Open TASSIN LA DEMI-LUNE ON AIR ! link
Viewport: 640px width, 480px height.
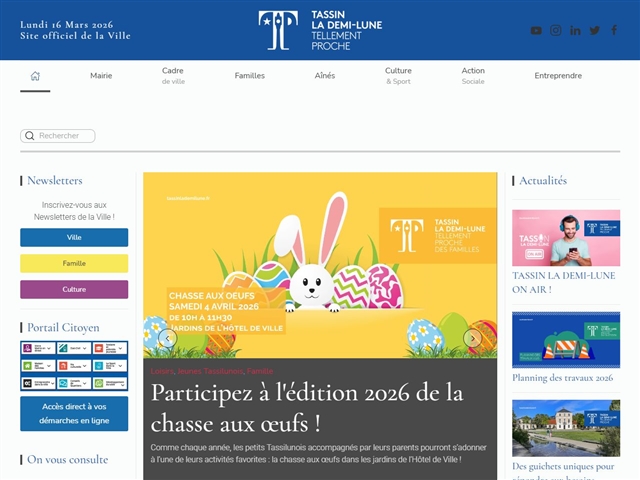click(563, 282)
